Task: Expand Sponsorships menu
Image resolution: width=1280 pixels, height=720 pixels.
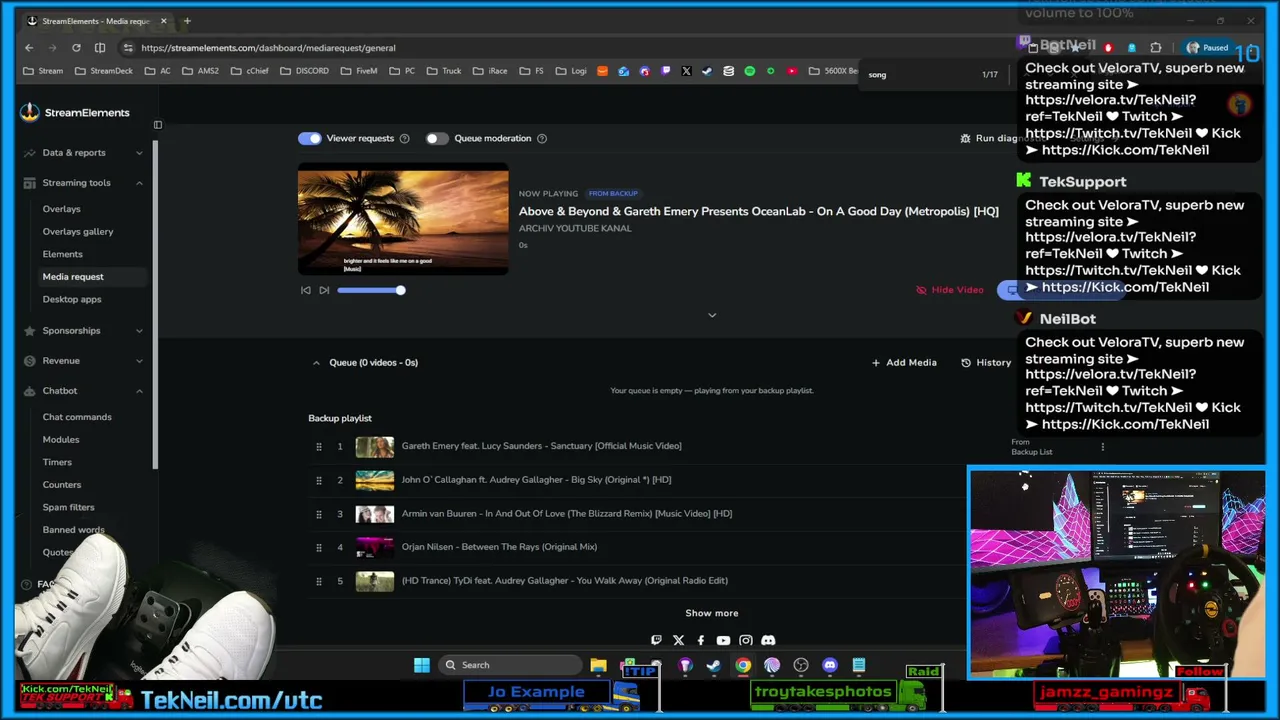Action: pyautogui.click(x=83, y=331)
